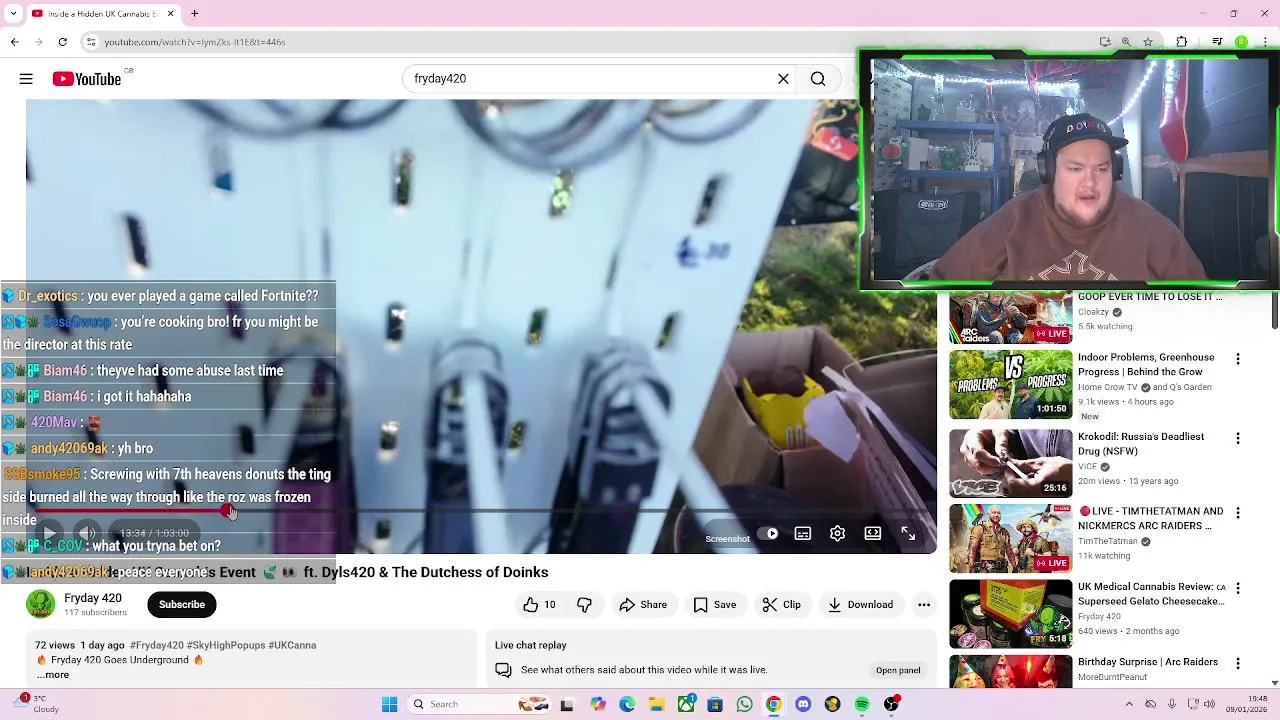Open the tab search dropdown arrow

point(14,14)
